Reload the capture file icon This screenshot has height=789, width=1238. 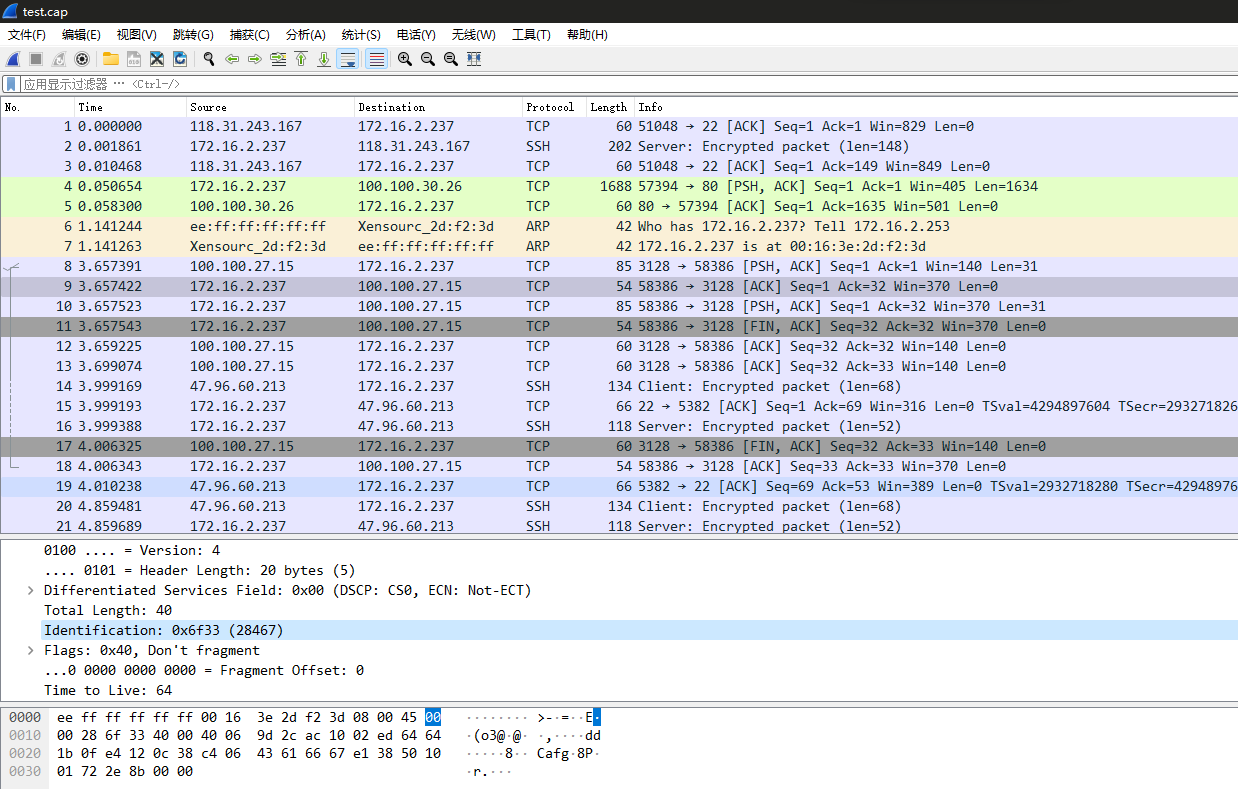pyautogui.click(x=180, y=59)
